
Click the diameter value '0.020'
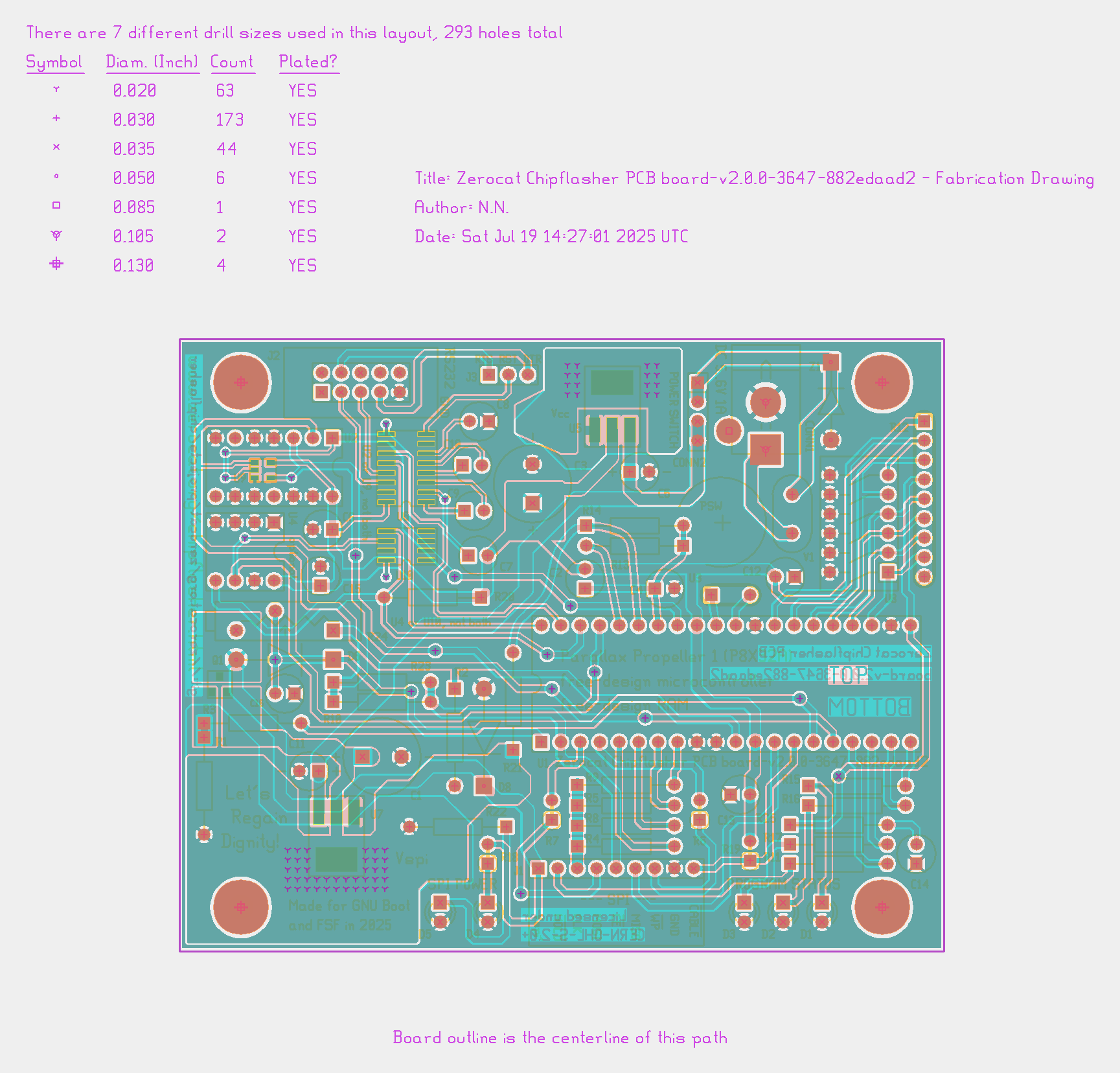(135, 91)
